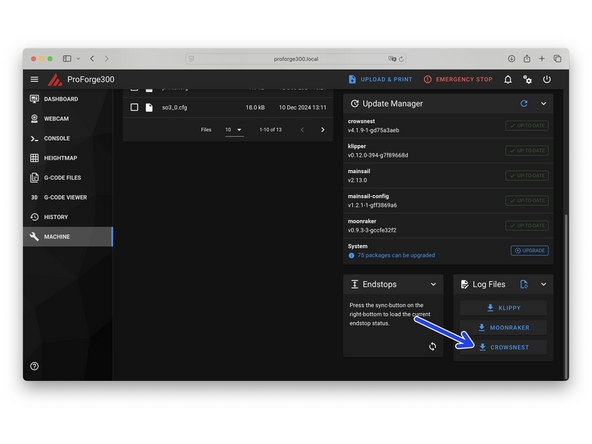Open files per page dropdown
Image resolution: width=592 pixels, height=444 pixels.
coord(234,130)
